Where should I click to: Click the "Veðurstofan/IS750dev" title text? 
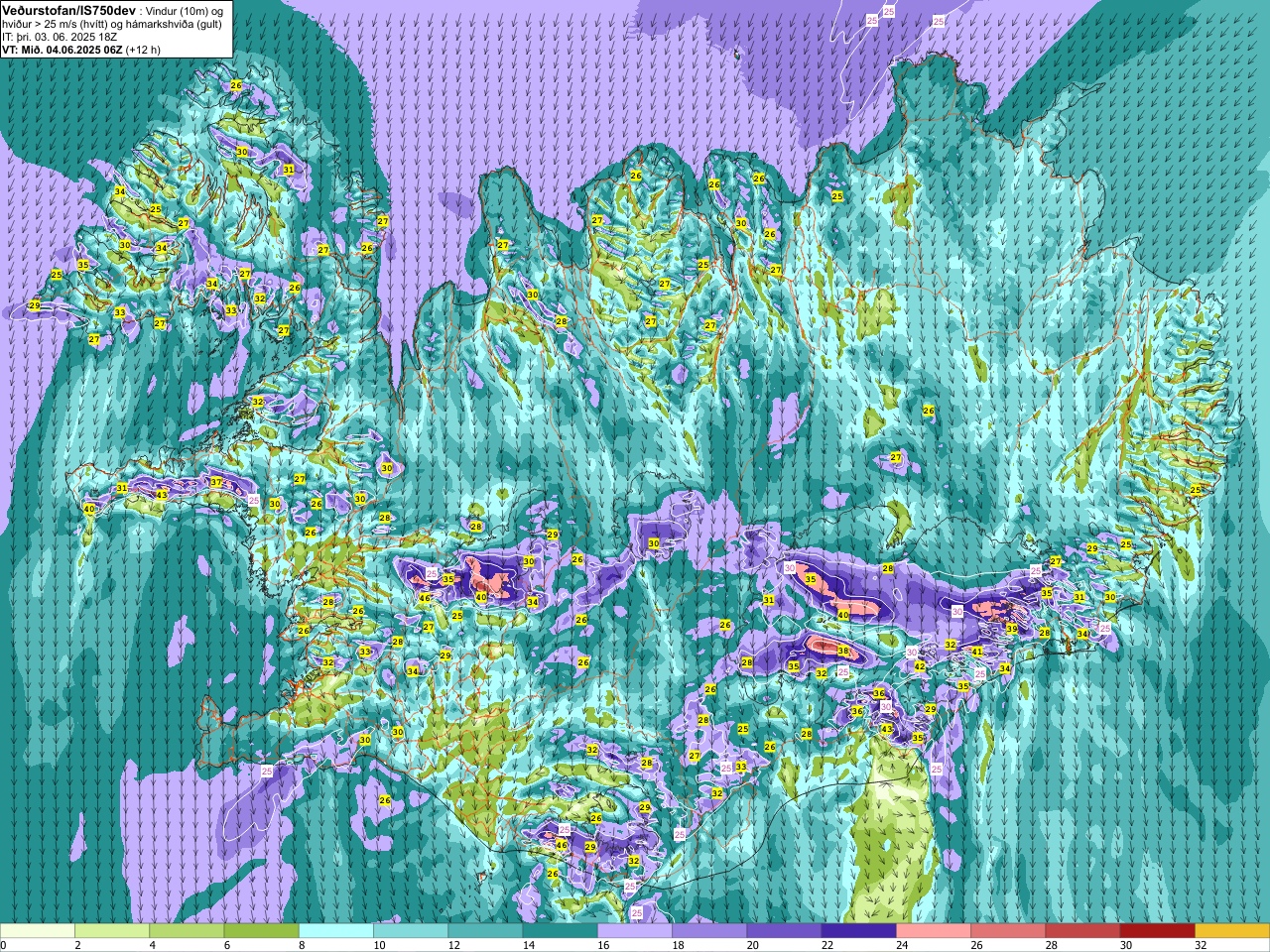(69, 10)
